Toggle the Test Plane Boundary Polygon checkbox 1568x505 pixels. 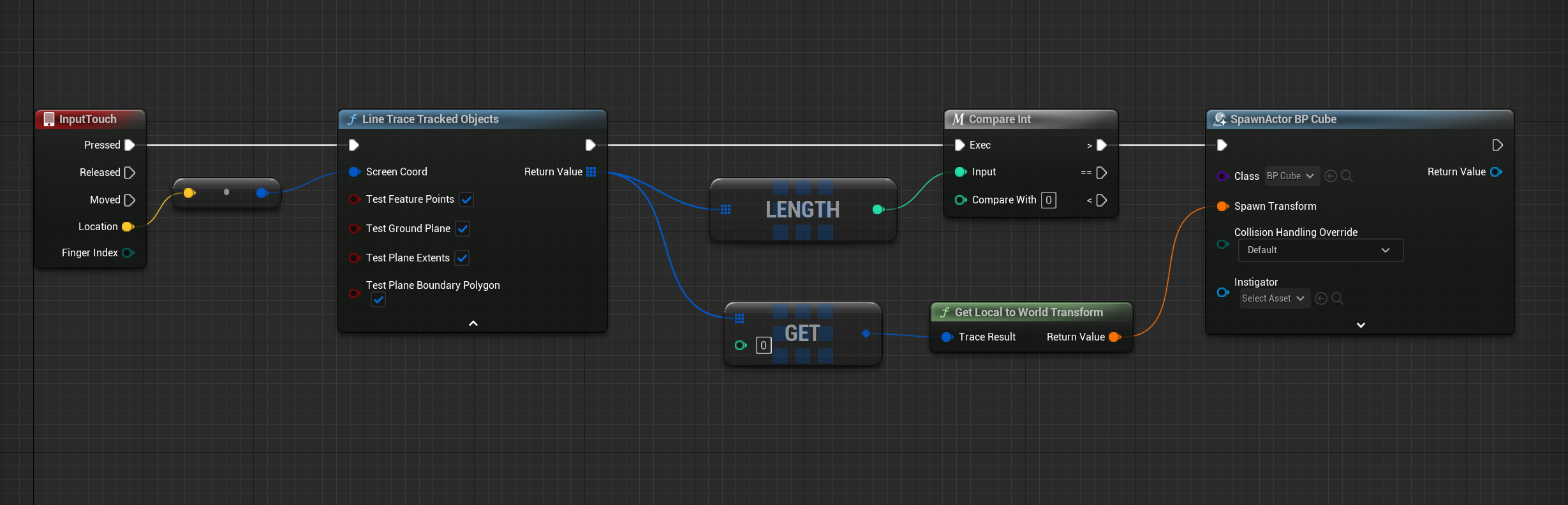[x=378, y=300]
